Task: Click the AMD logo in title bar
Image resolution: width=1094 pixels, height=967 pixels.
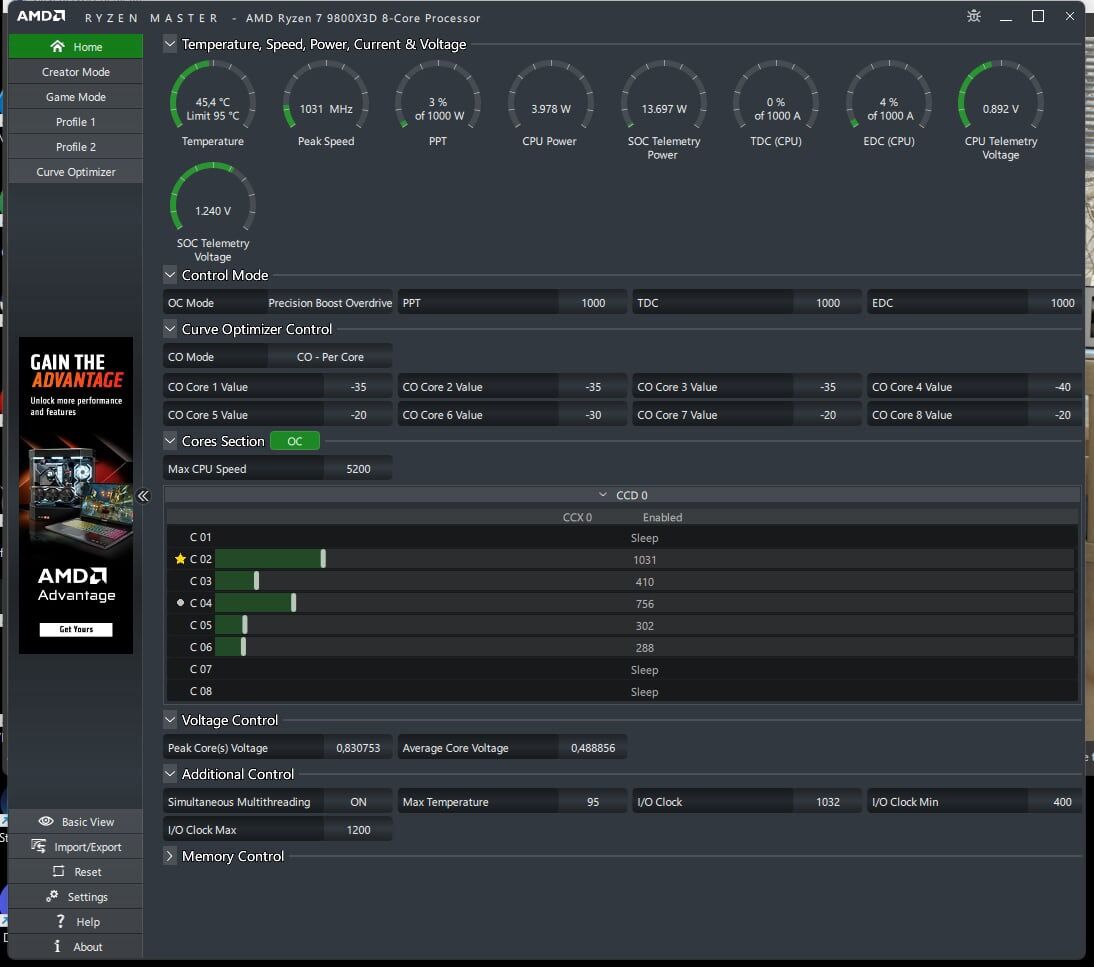Action: [x=40, y=16]
